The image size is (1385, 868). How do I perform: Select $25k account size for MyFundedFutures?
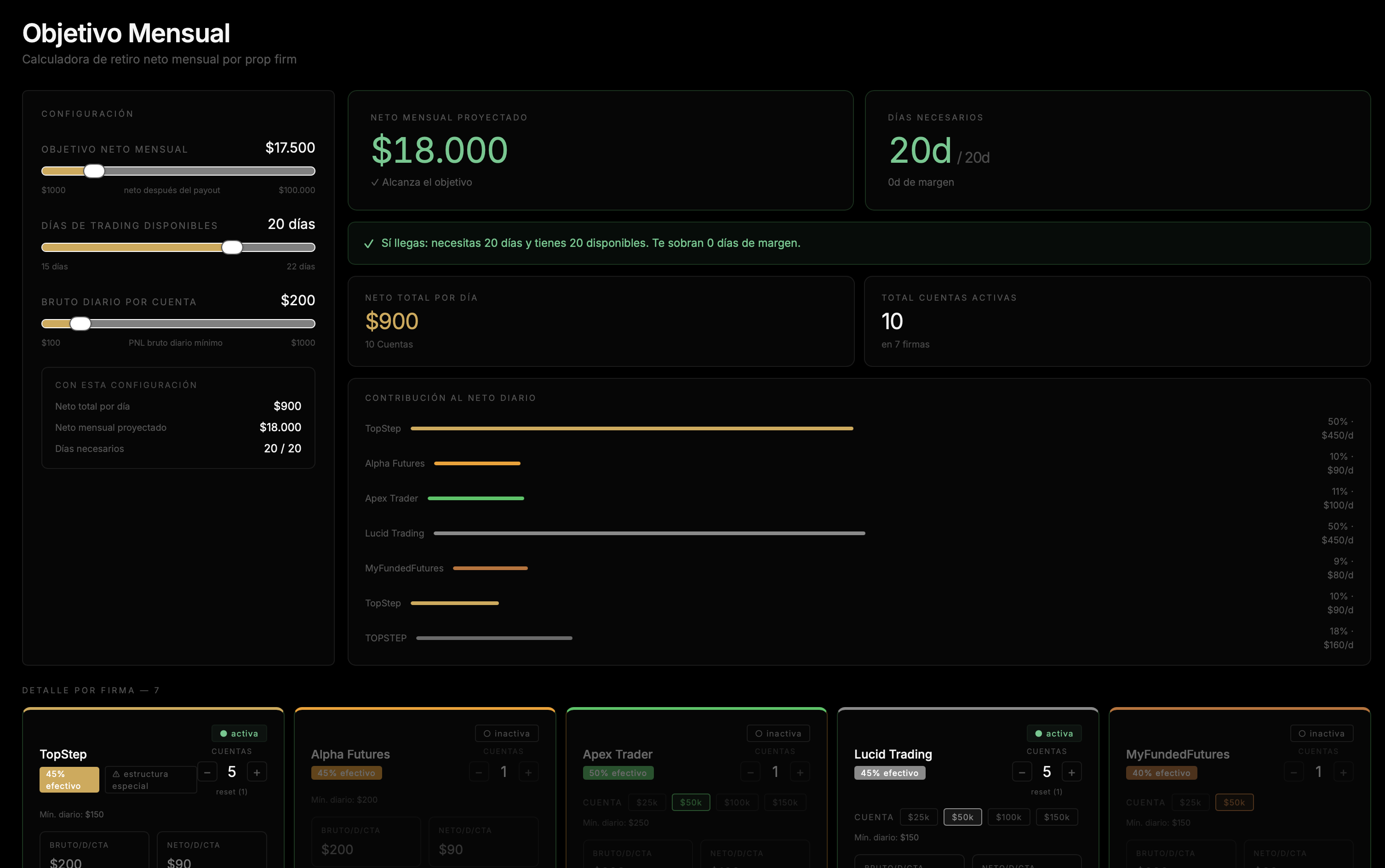(1190, 802)
